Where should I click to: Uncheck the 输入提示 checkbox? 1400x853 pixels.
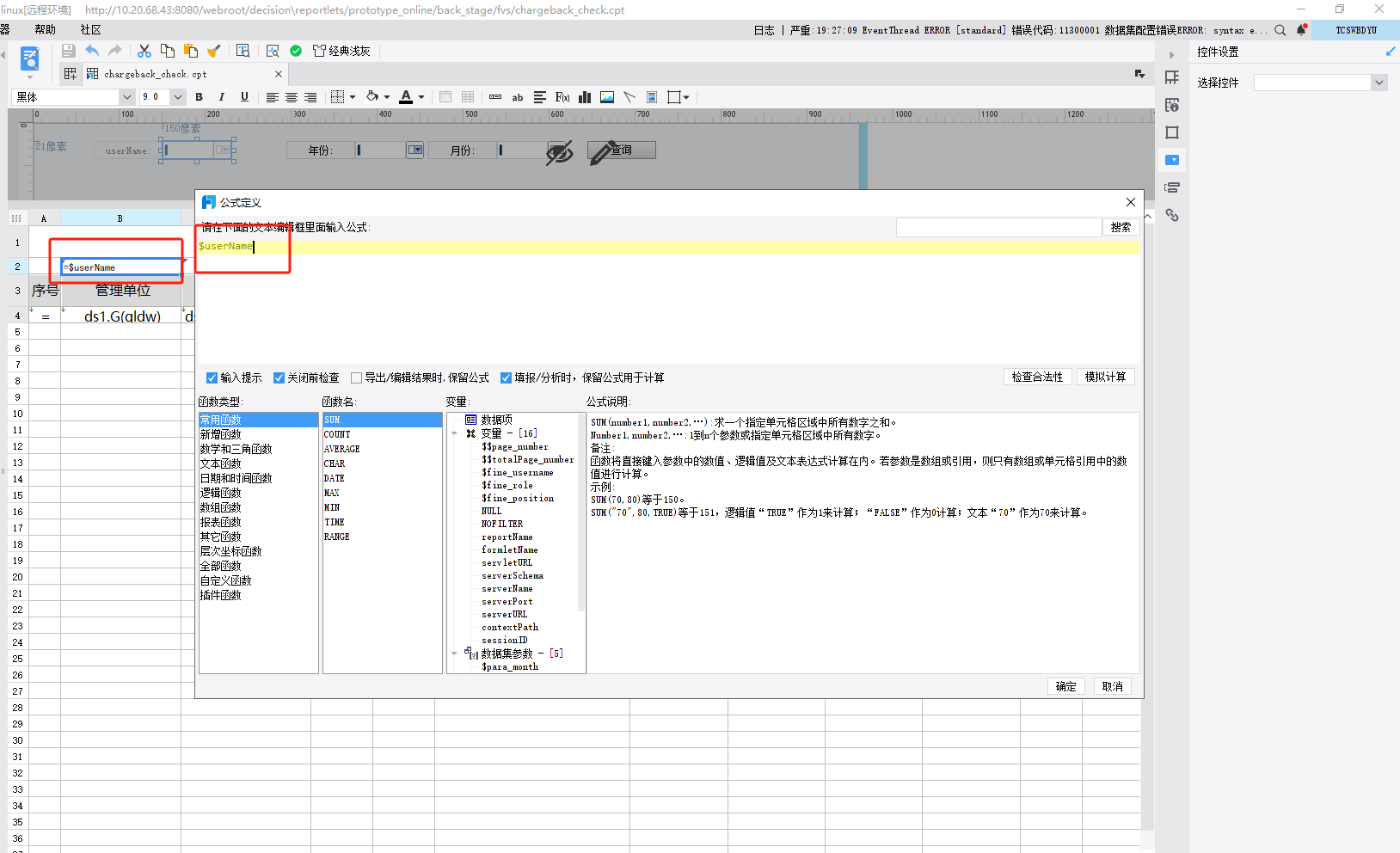(x=212, y=377)
